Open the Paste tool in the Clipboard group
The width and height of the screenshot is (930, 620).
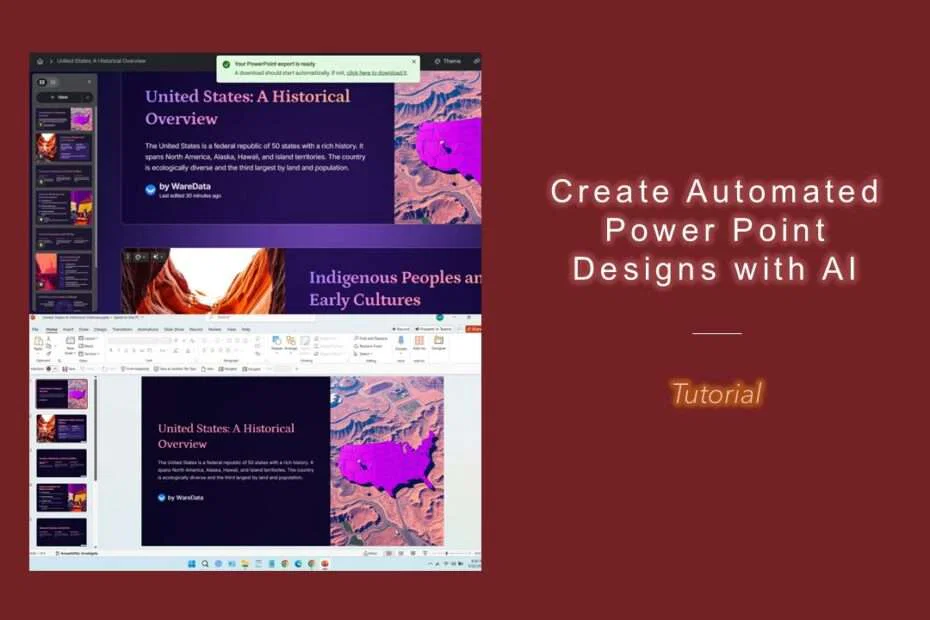click(x=39, y=340)
